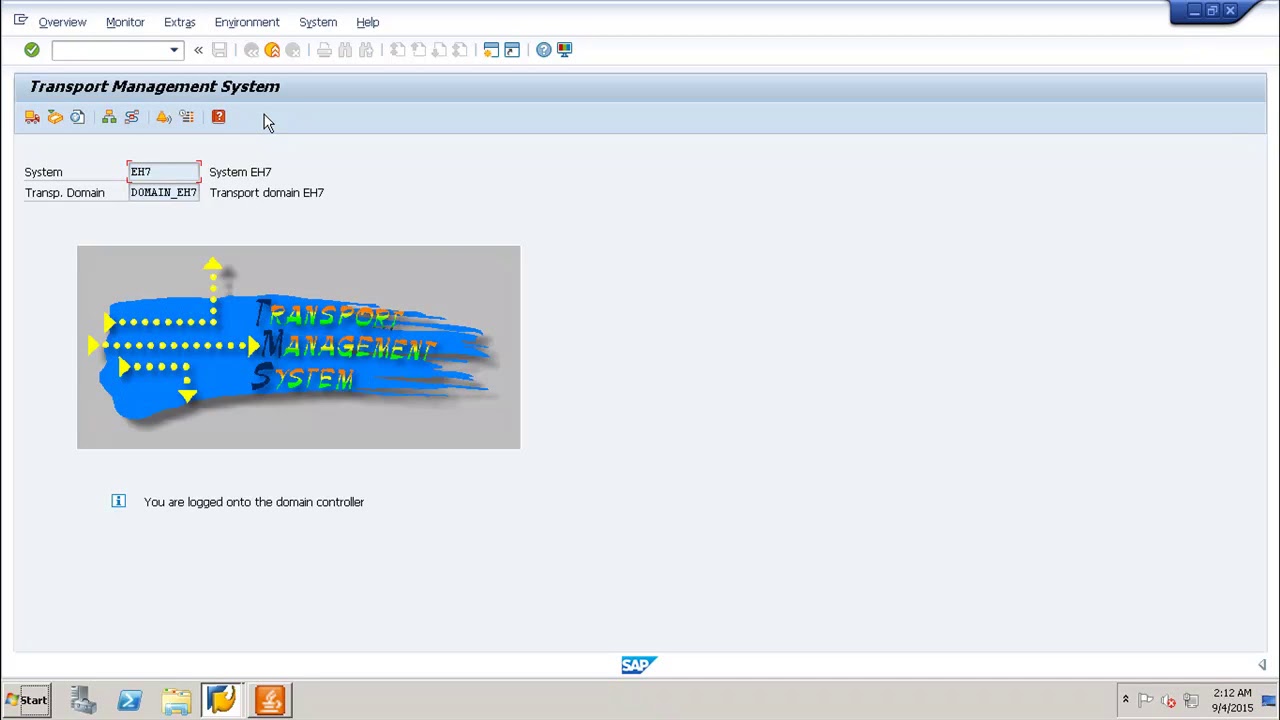Select the System input field showing EH7
The image size is (1280, 720).
click(163, 172)
